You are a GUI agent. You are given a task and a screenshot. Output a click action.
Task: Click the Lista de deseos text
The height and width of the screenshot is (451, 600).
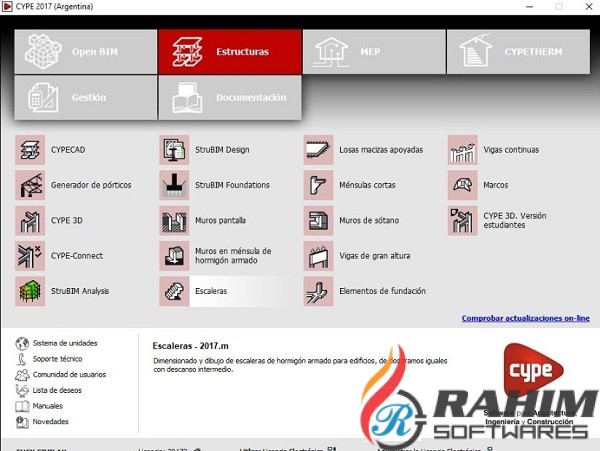57,390
